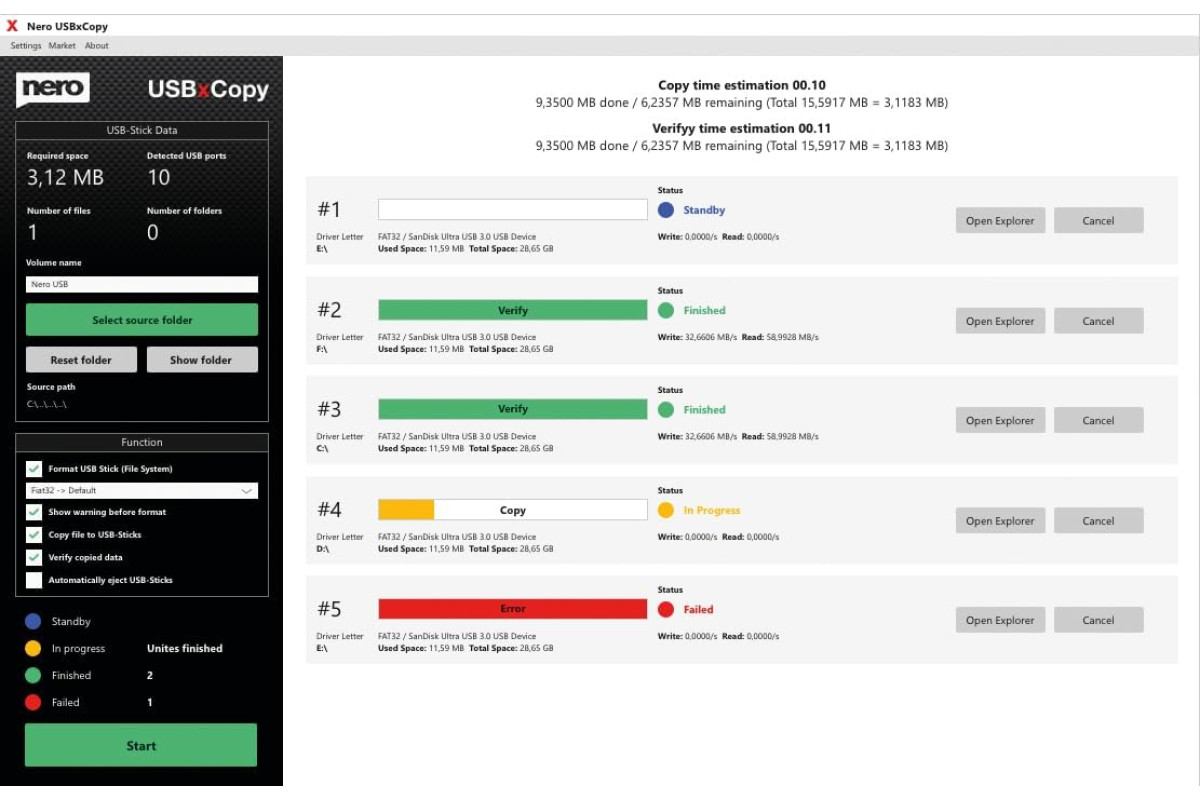Open Explorer for drive #2
The height and width of the screenshot is (800, 1200).
1000,321
